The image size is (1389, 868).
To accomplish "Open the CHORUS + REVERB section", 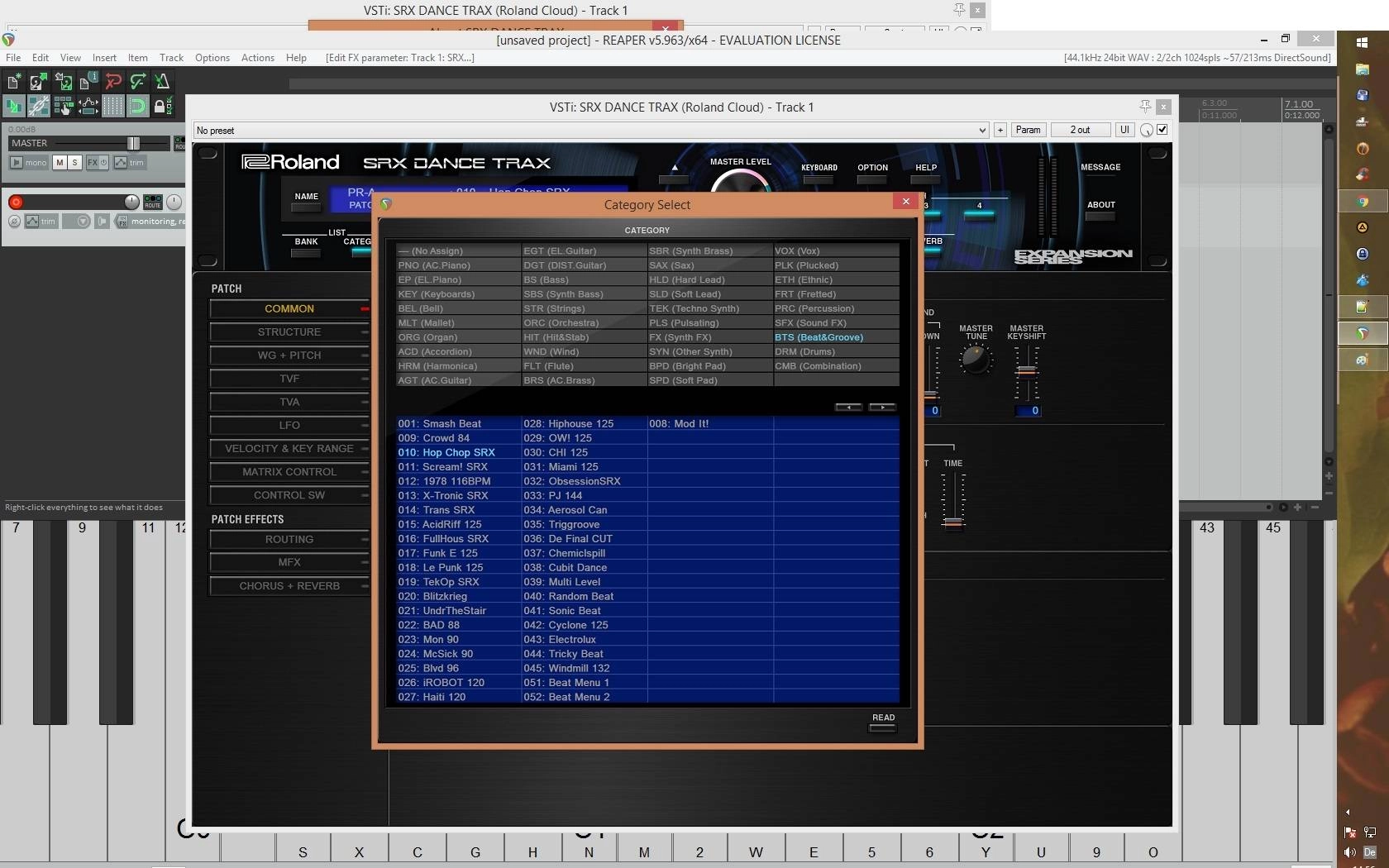I will [289, 586].
